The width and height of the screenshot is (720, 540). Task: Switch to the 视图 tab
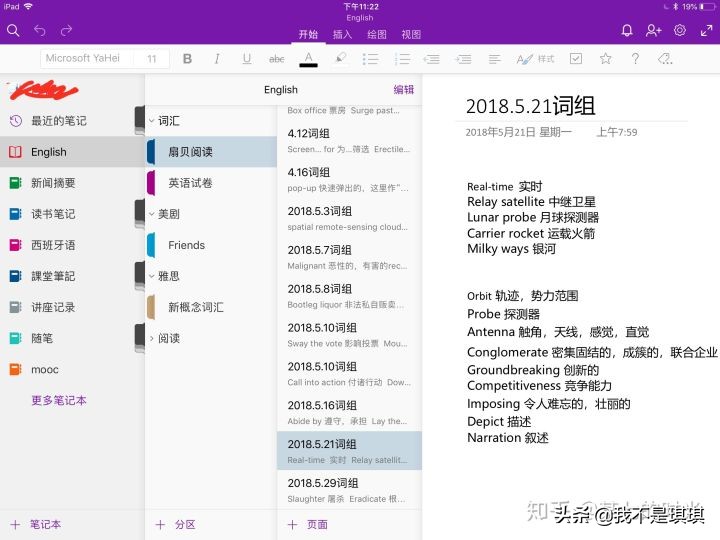click(411, 34)
